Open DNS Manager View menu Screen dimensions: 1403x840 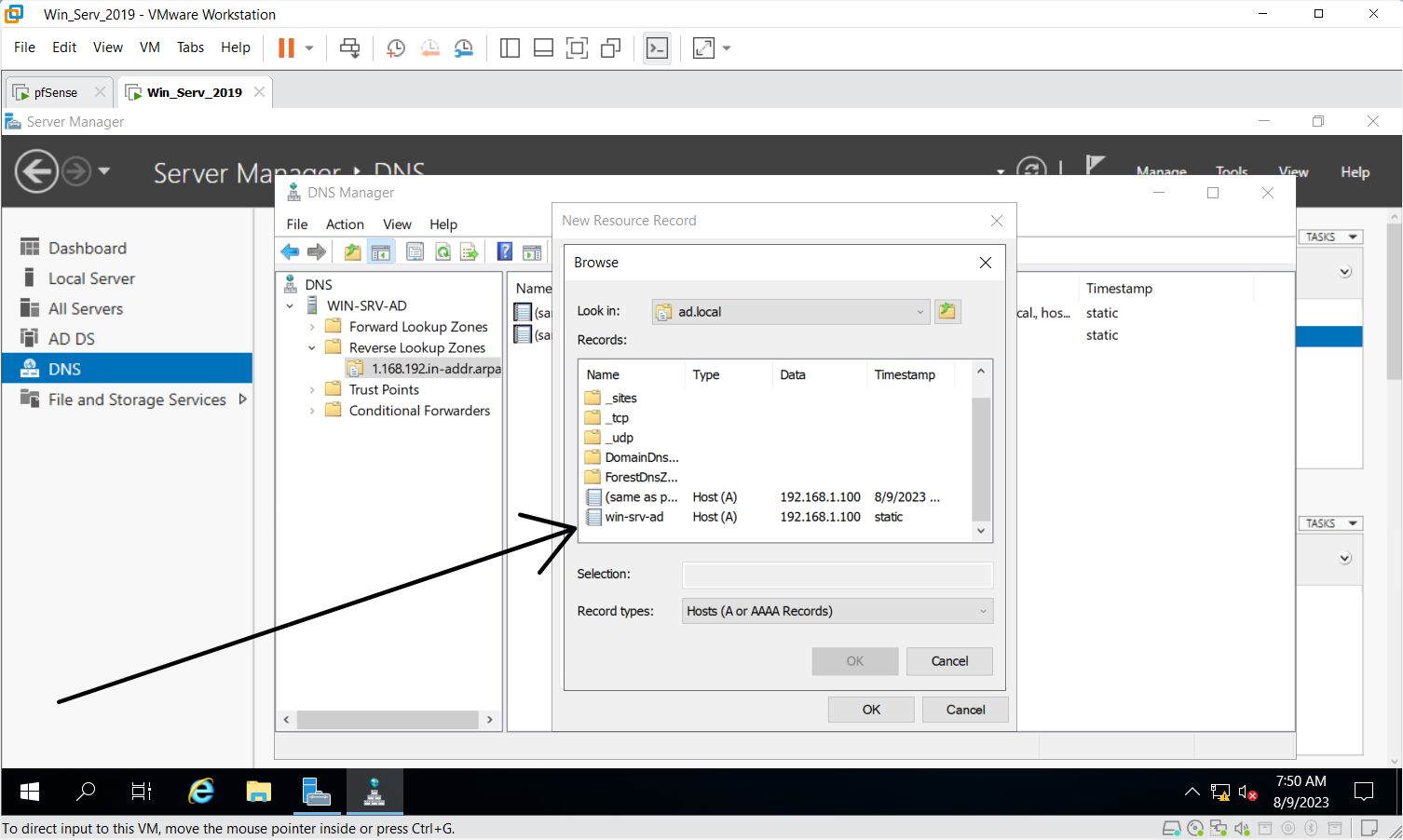[397, 224]
